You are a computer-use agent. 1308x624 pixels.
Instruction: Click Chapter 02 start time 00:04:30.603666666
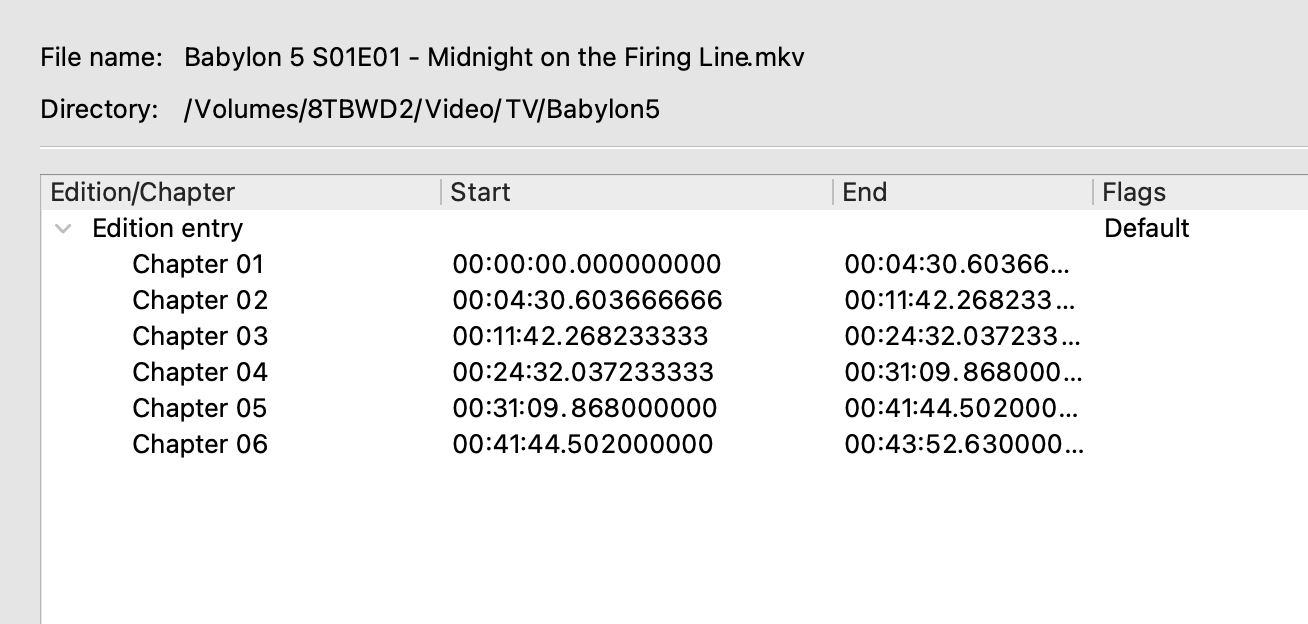(587, 301)
